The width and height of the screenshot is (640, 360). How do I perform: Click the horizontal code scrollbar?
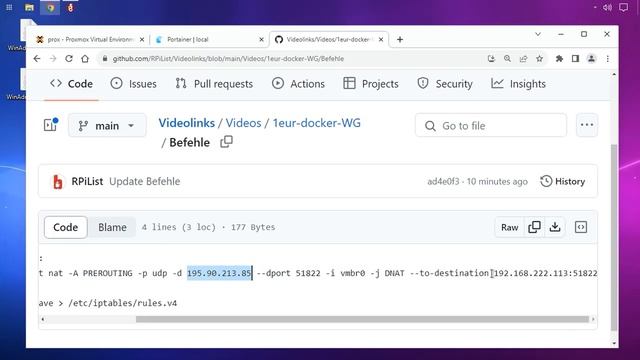pos(362,319)
